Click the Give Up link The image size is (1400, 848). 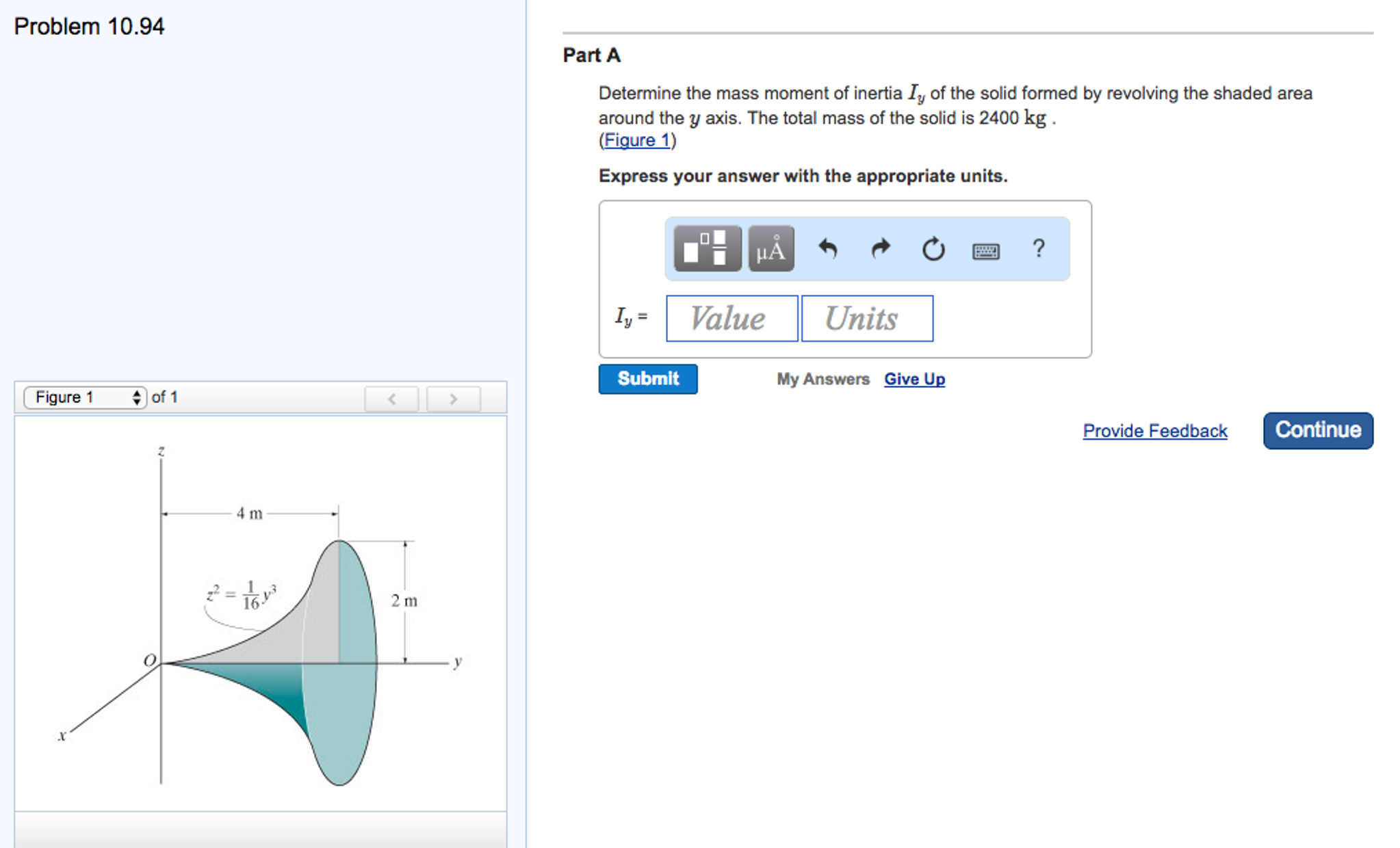(914, 379)
